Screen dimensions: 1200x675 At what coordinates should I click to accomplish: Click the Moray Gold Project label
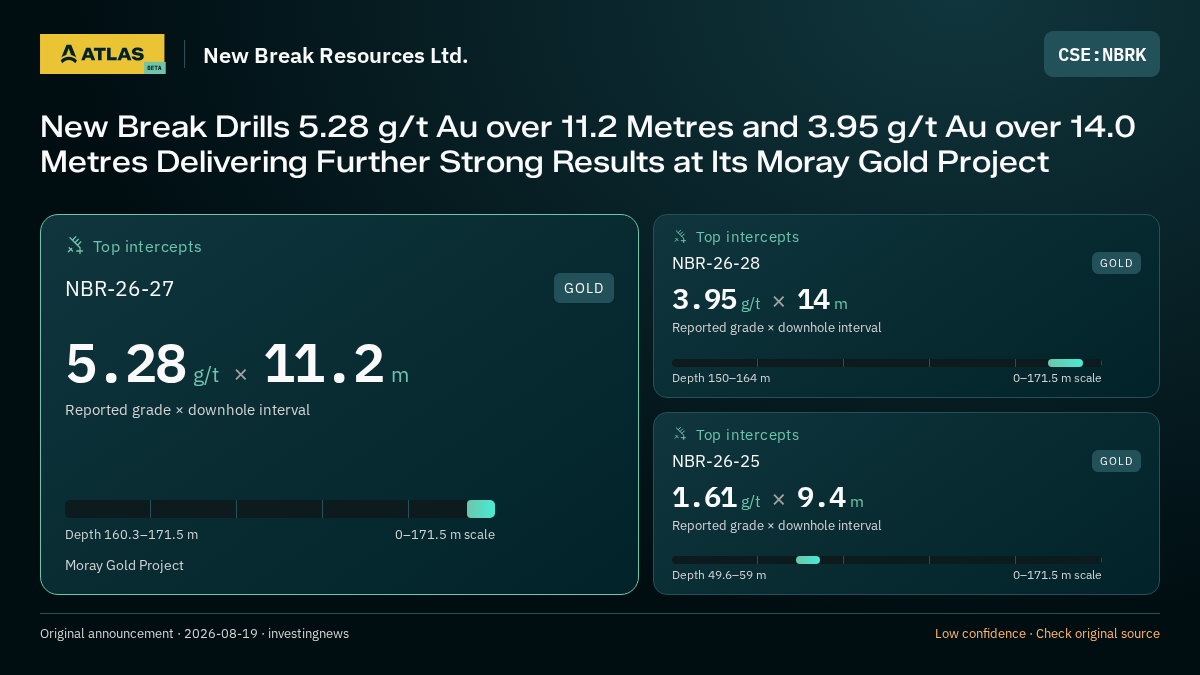(125, 566)
